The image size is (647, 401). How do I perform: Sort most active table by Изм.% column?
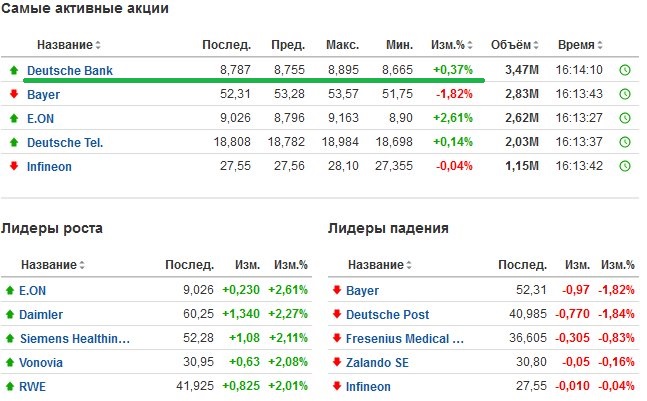coord(451,45)
